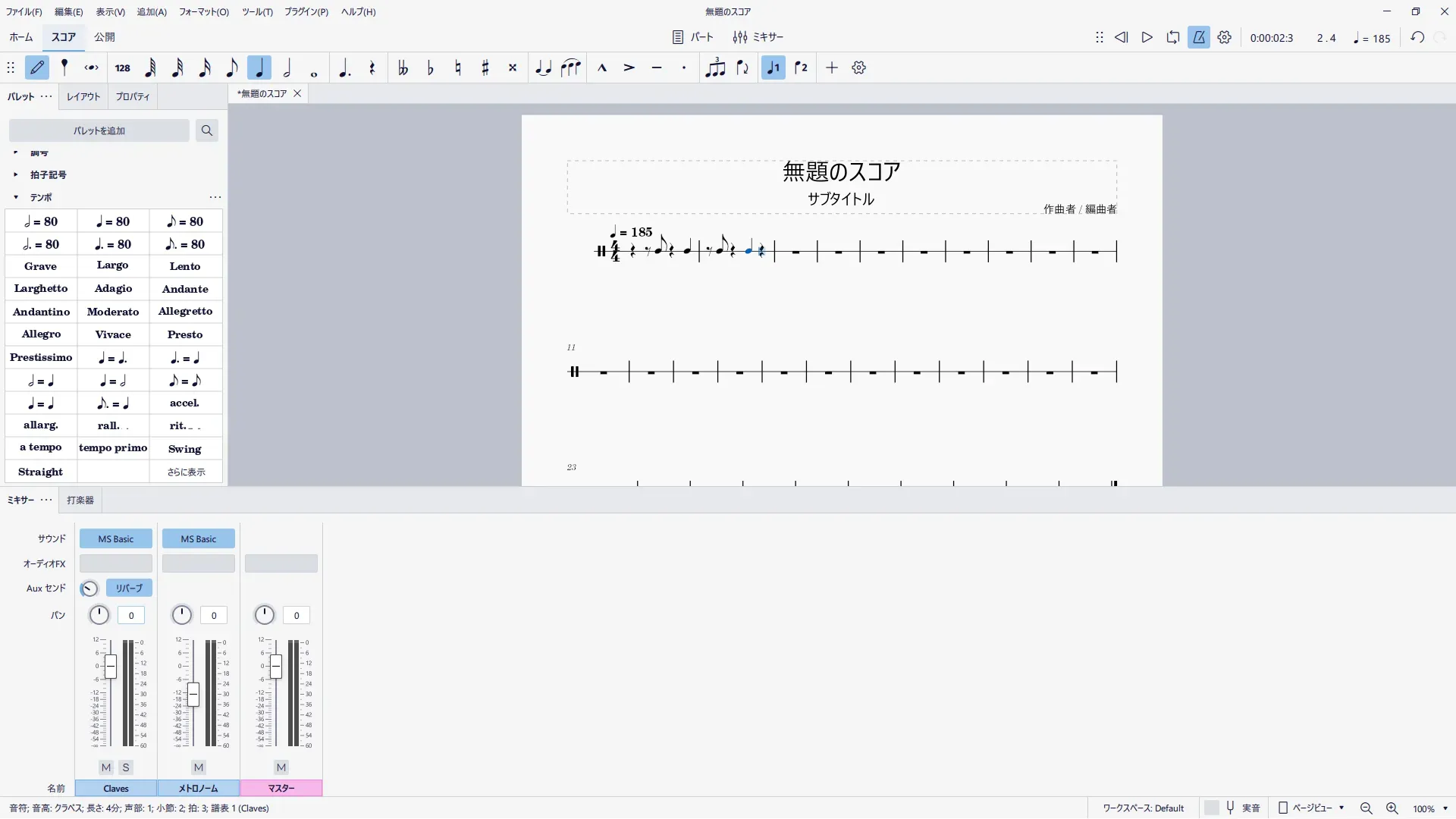Mute the Claves mixer channel
The image size is (1456, 819).
106,767
